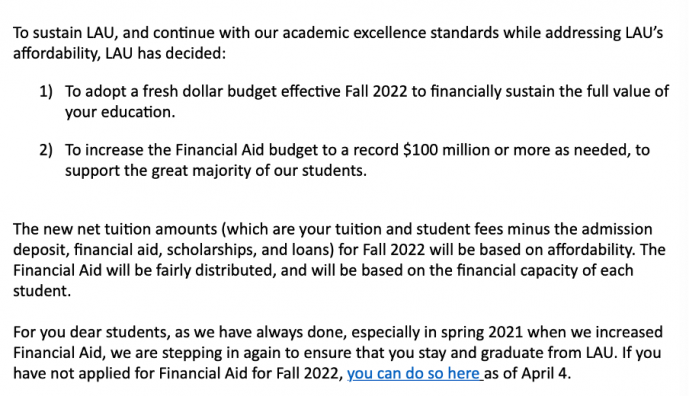Click the list number '2)' marker
The image size is (689, 396).
pyautogui.click(x=46, y=150)
